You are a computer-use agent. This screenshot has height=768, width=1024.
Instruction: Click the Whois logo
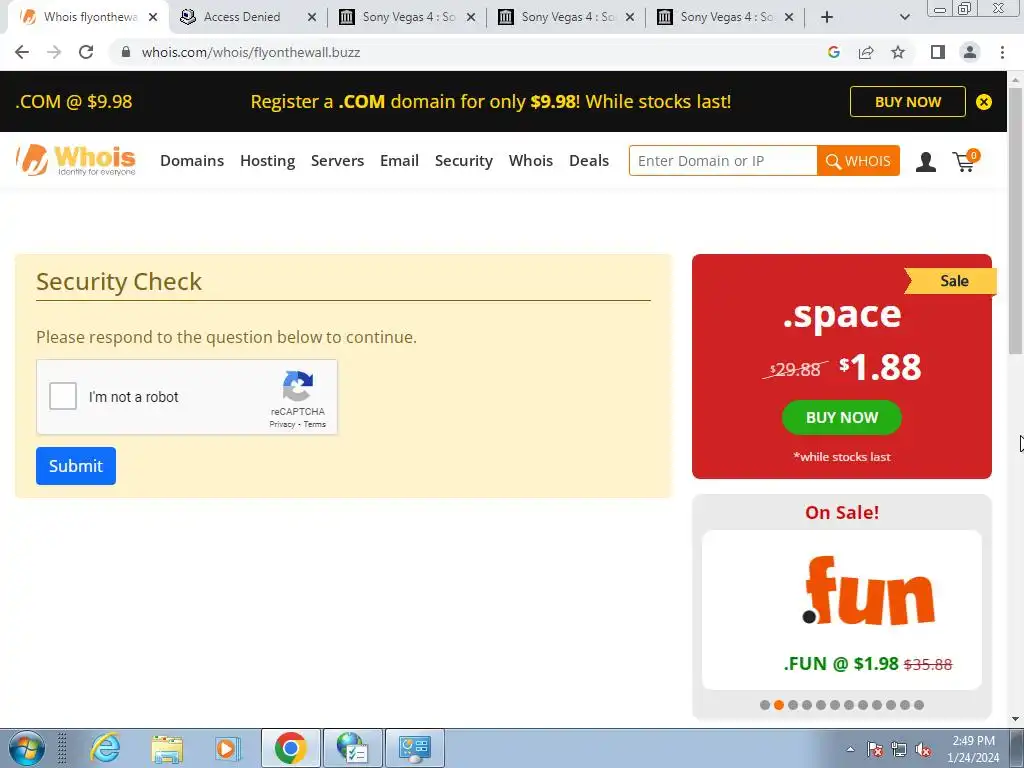pos(76,161)
